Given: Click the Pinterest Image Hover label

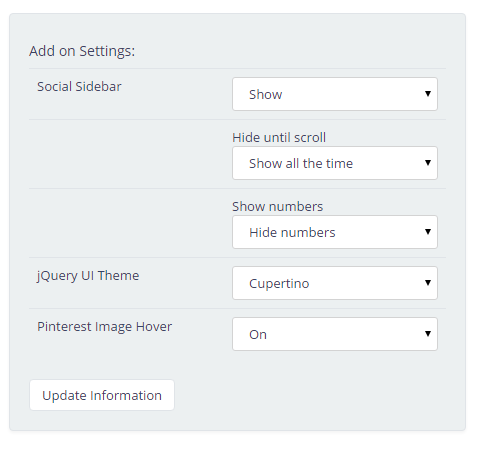Looking at the screenshot, I should point(104,327).
